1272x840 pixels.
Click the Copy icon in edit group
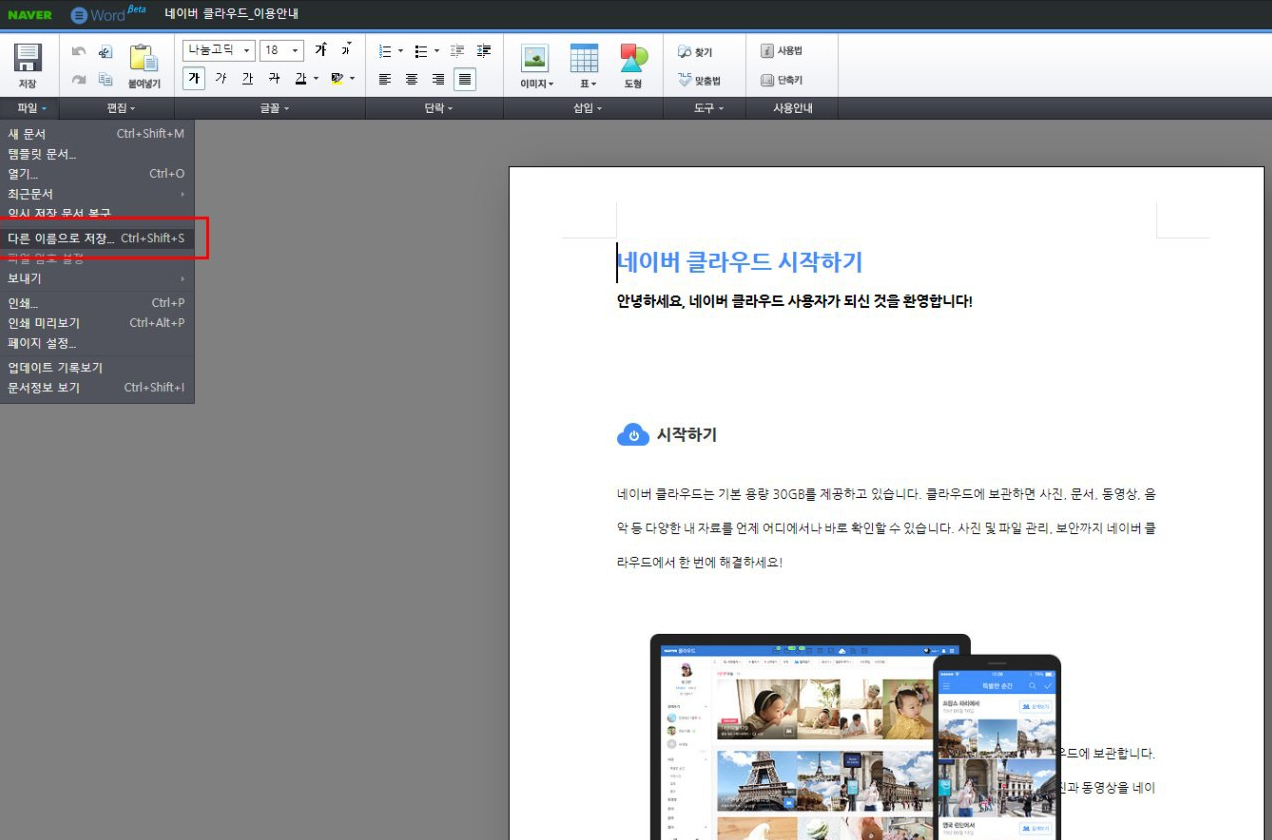point(106,80)
